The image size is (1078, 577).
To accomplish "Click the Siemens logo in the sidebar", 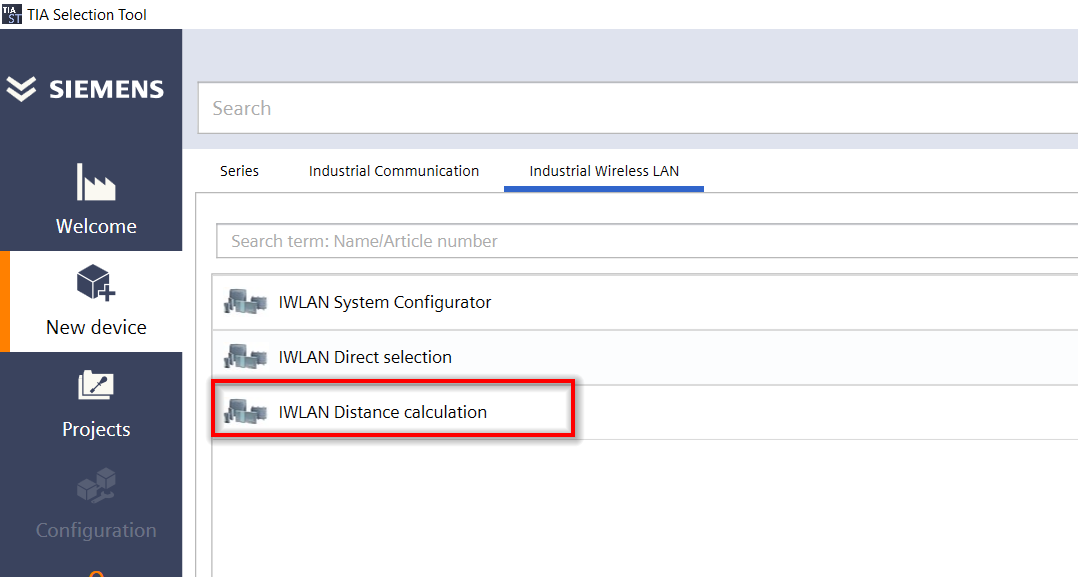I will [x=85, y=89].
